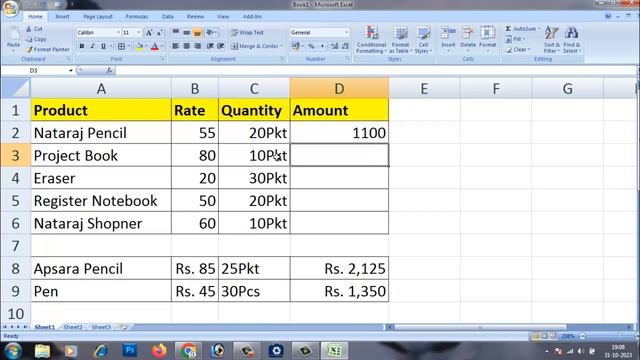640x360 pixels.
Task: Open Firefox from the taskbar
Action: click(159, 351)
